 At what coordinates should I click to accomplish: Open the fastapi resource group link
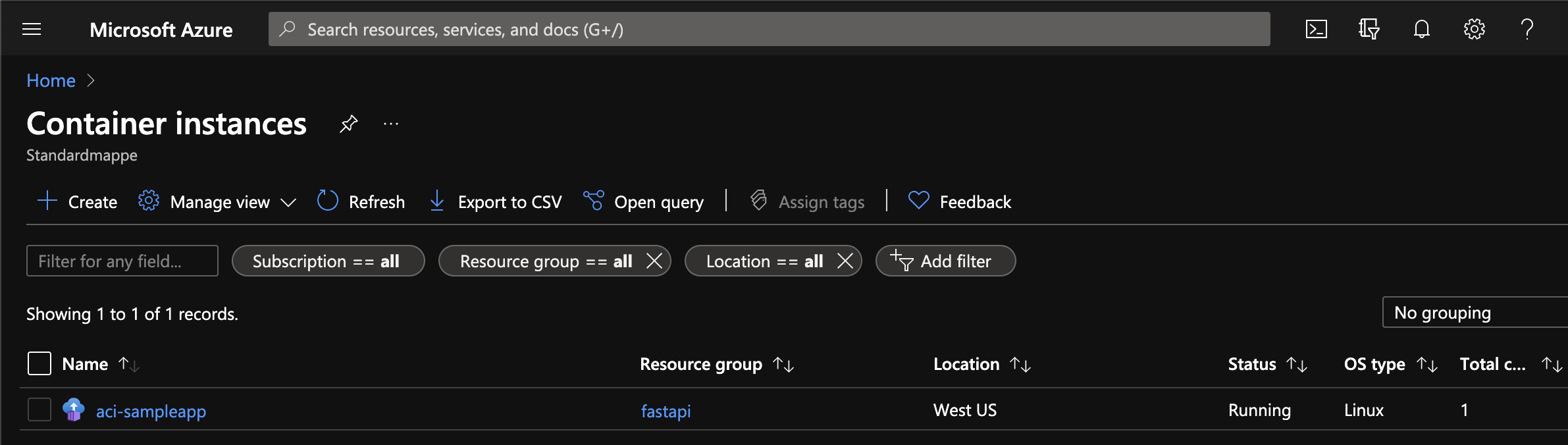coord(666,411)
